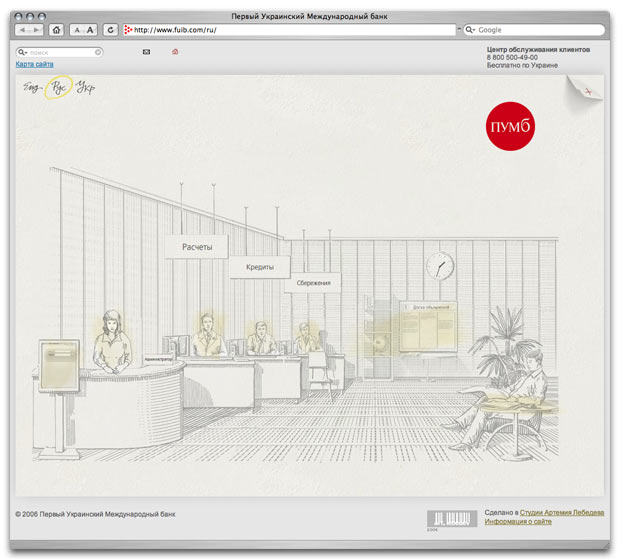Reload the page with the refresh button
Viewport: 620px width, 559px height.
(x=110, y=30)
